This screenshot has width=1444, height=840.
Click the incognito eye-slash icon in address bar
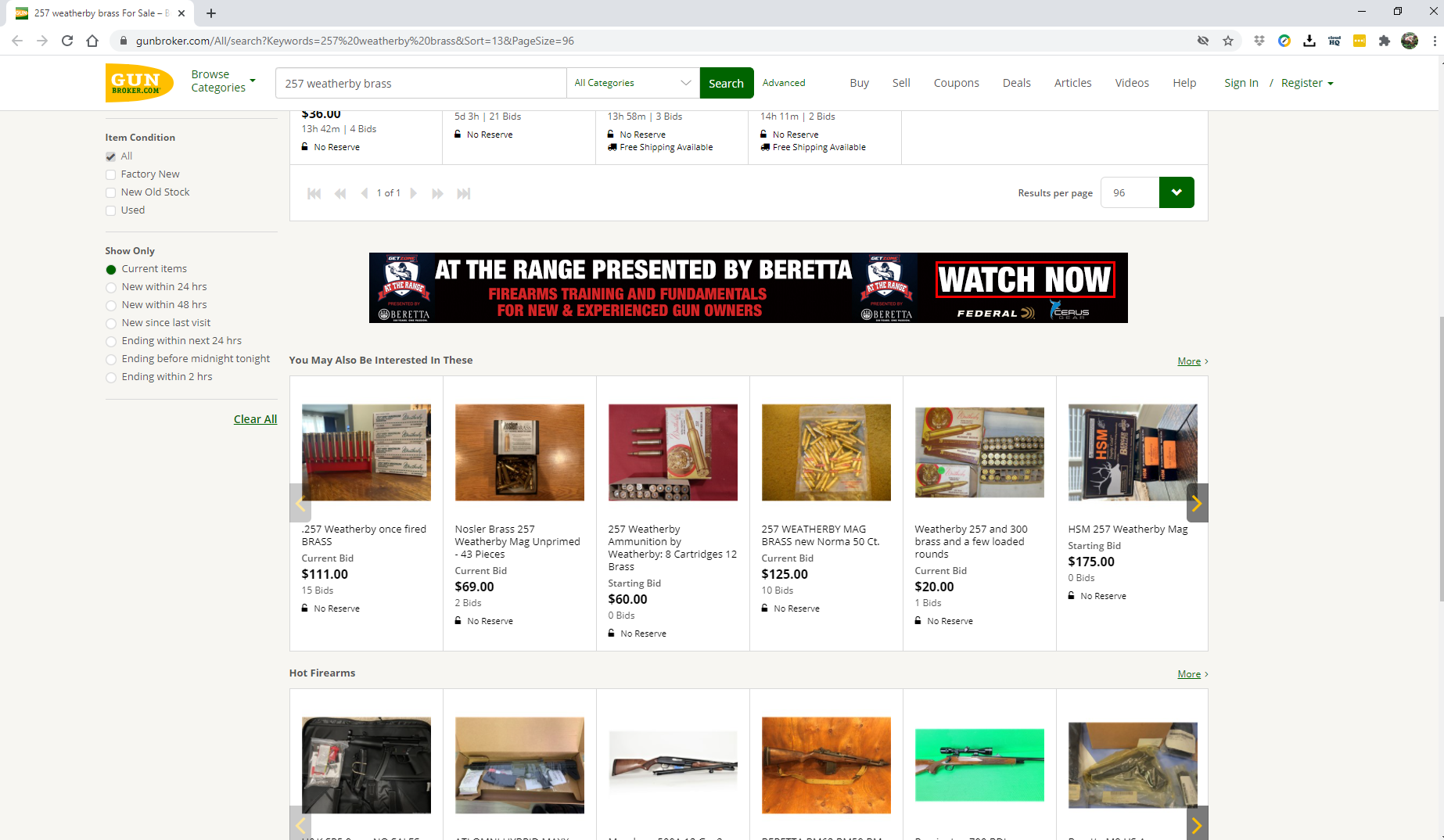(1203, 41)
